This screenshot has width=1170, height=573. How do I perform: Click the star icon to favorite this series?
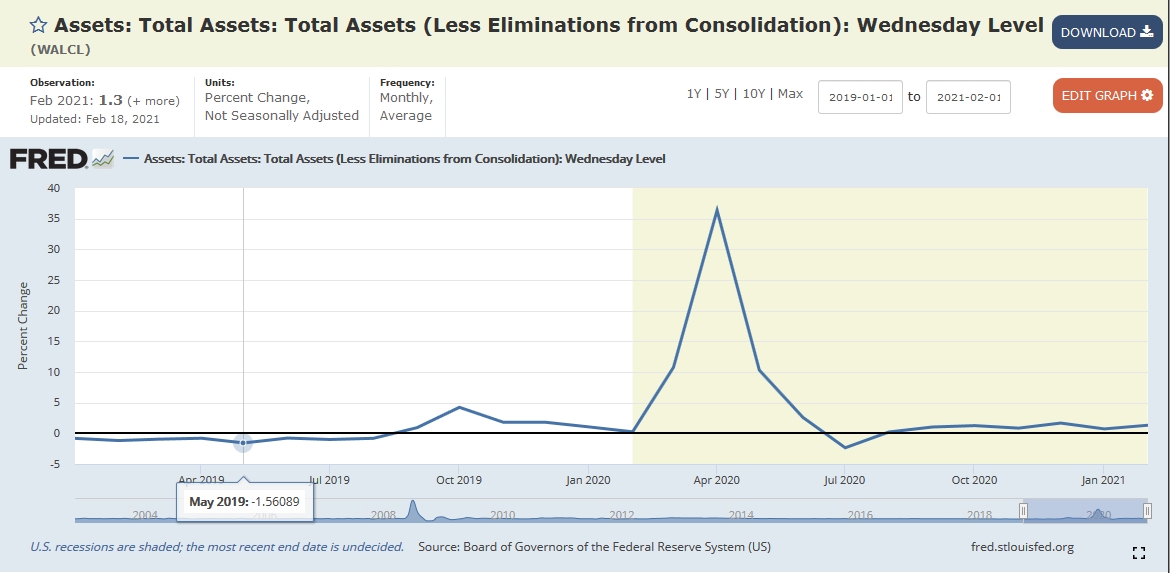38,25
